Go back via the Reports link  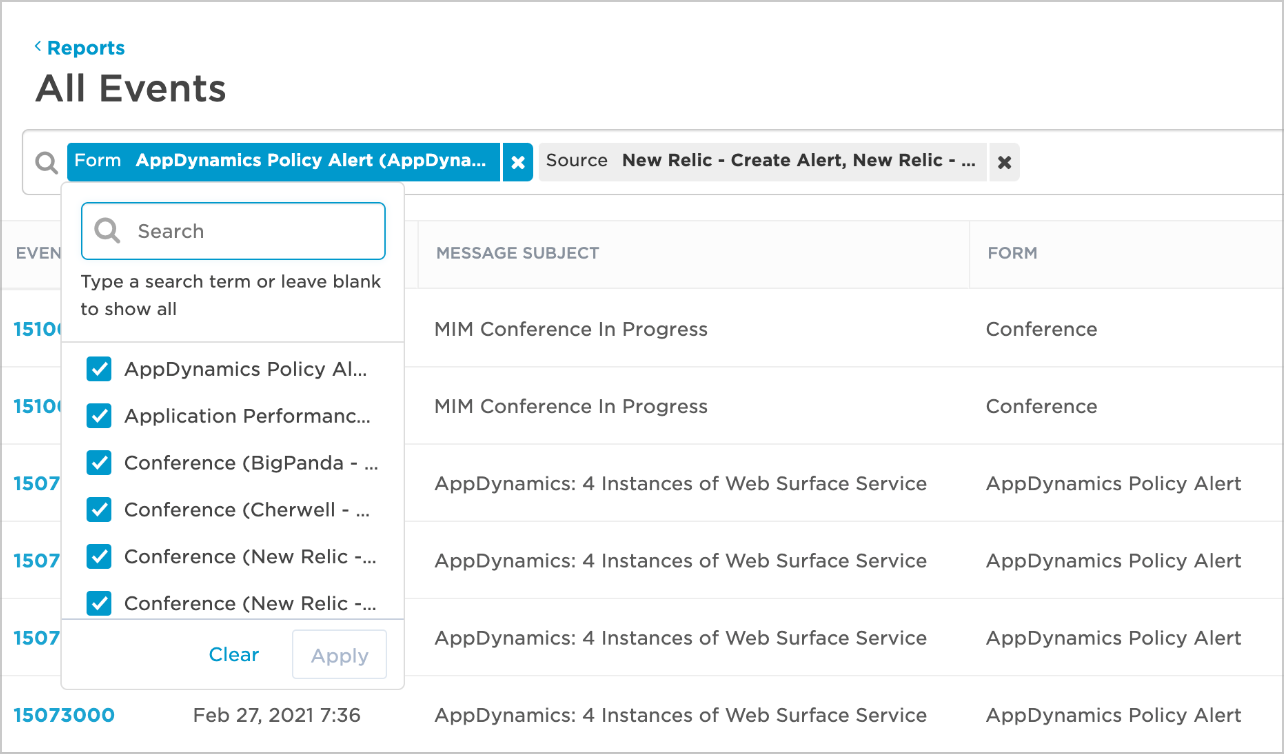click(86, 48)
